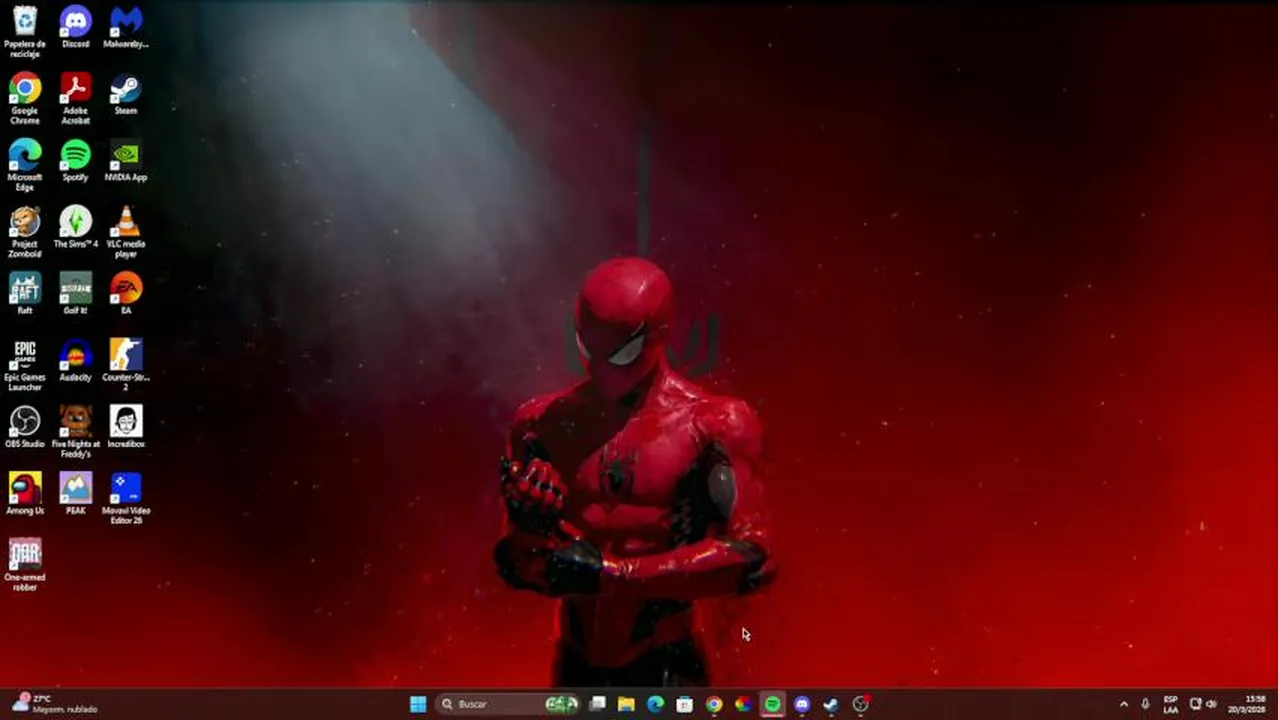
Task: Open network settings from the tray
Action: tap(1195, 704)
